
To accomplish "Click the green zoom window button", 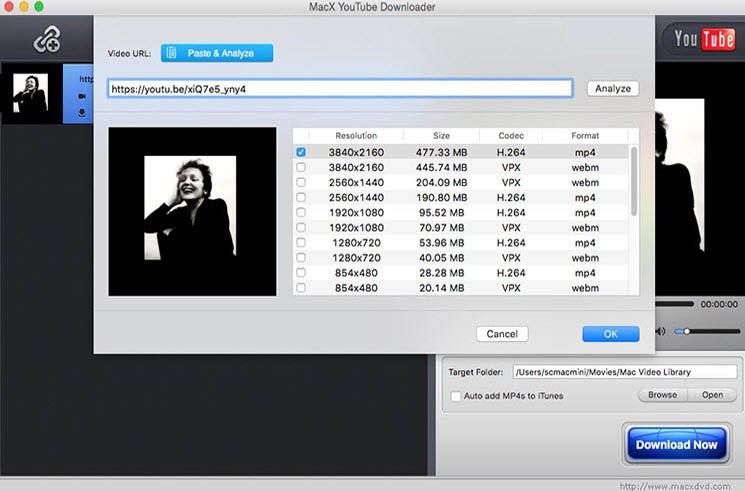I will pyautogui.click(x=39, y=6).
